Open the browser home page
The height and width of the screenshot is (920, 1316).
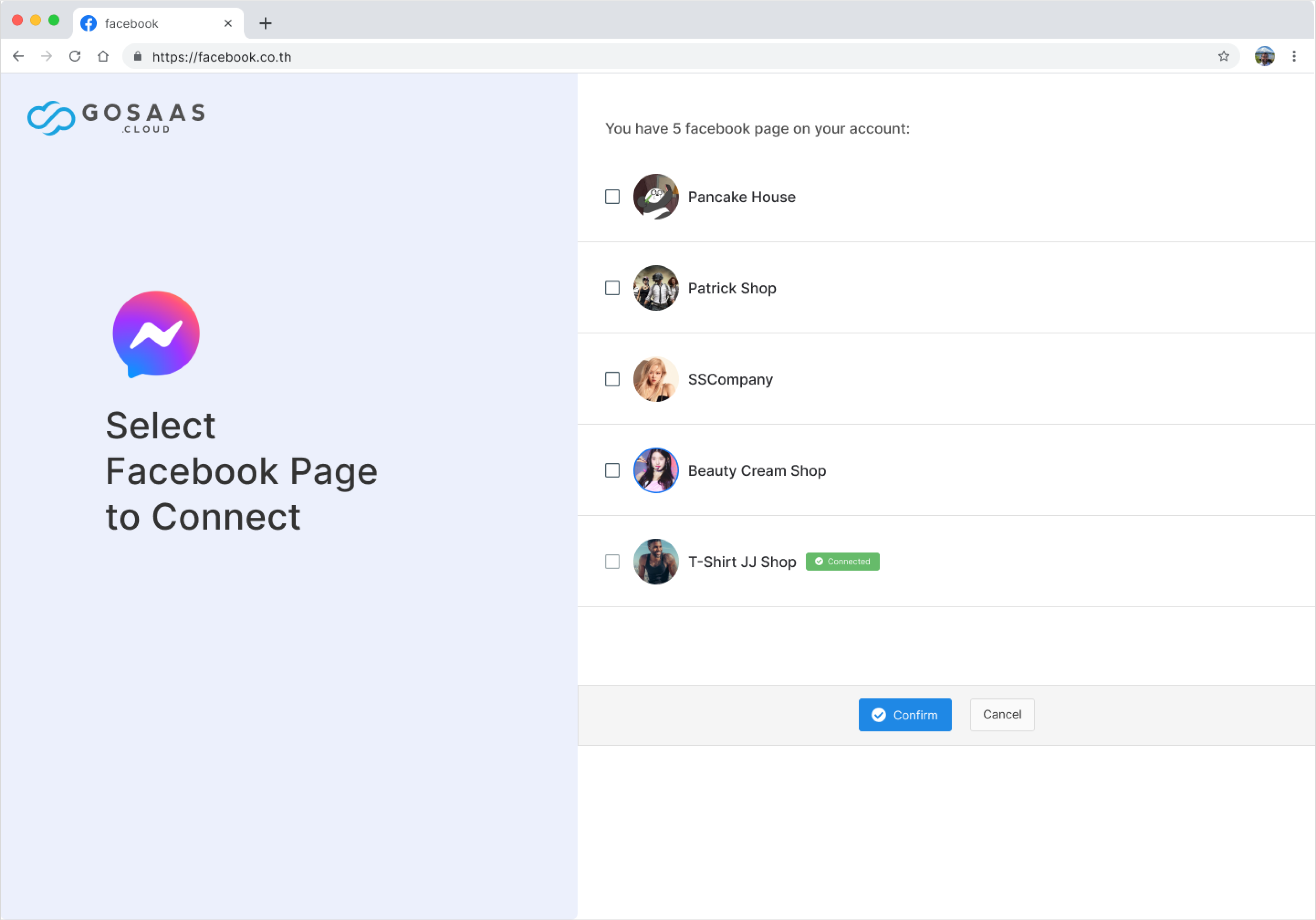pyautogui.click(x=103, y=56)
